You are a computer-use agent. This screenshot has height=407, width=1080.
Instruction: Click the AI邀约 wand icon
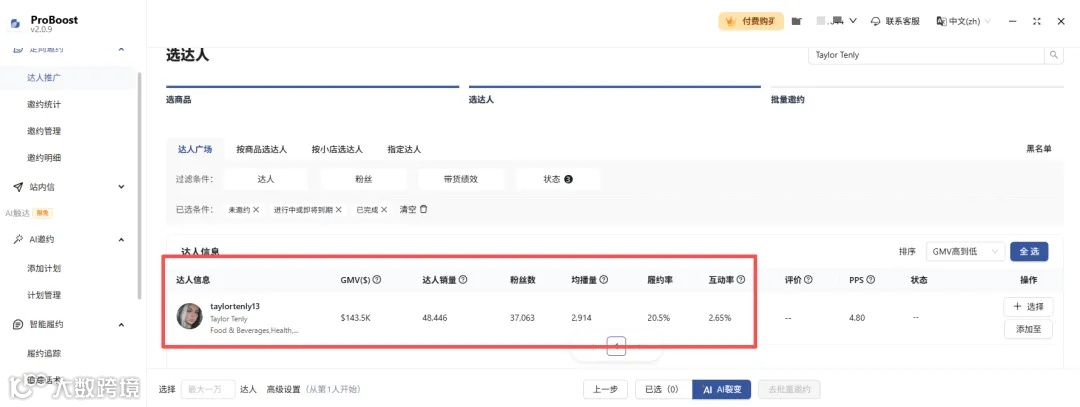(18, 240)
